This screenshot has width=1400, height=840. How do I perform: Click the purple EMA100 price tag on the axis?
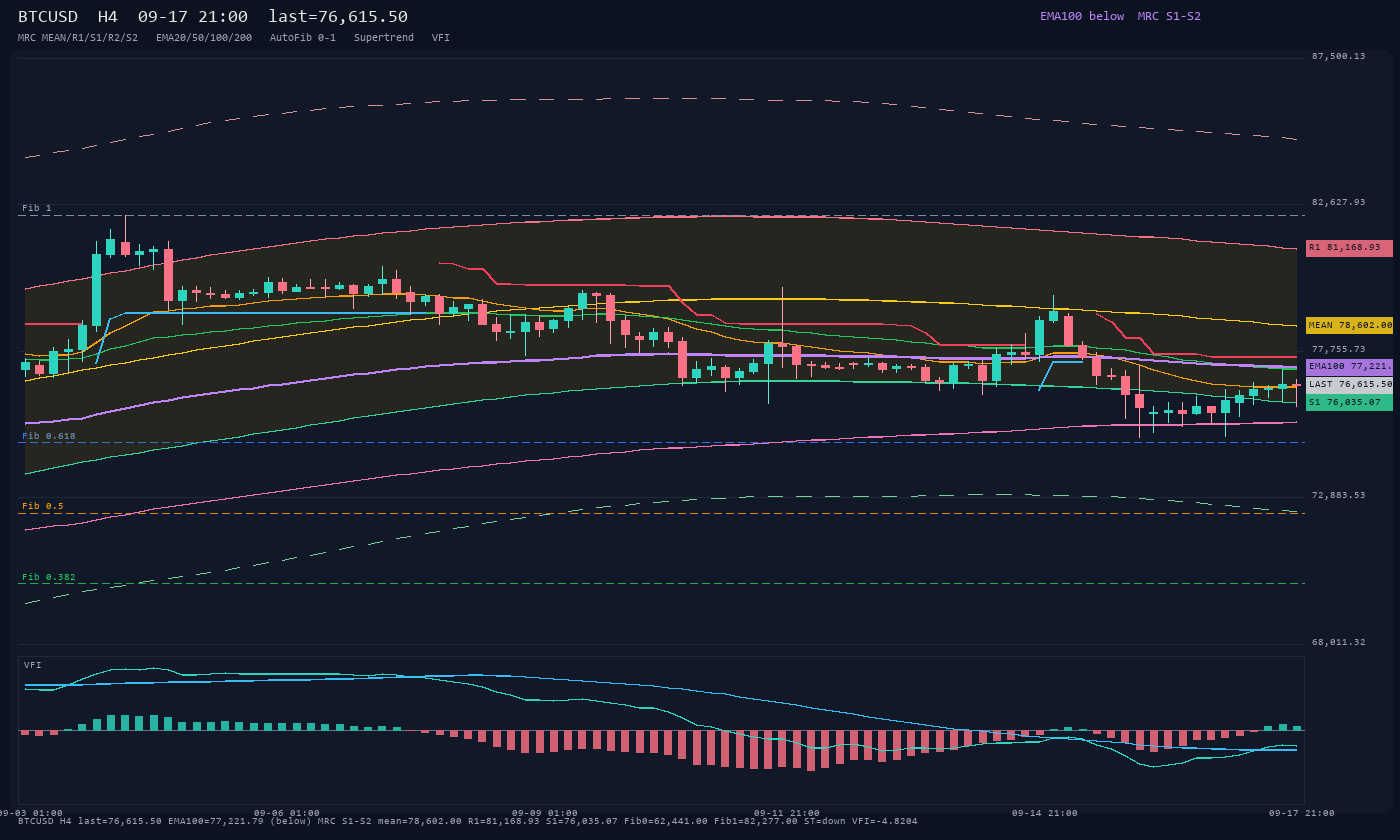(1349, 367)
